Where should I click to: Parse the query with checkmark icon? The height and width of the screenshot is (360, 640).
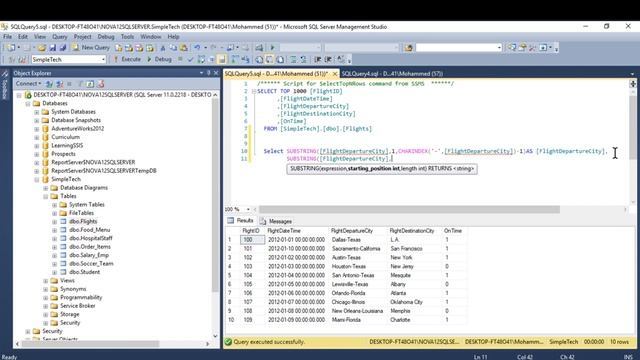pos(190,59)
